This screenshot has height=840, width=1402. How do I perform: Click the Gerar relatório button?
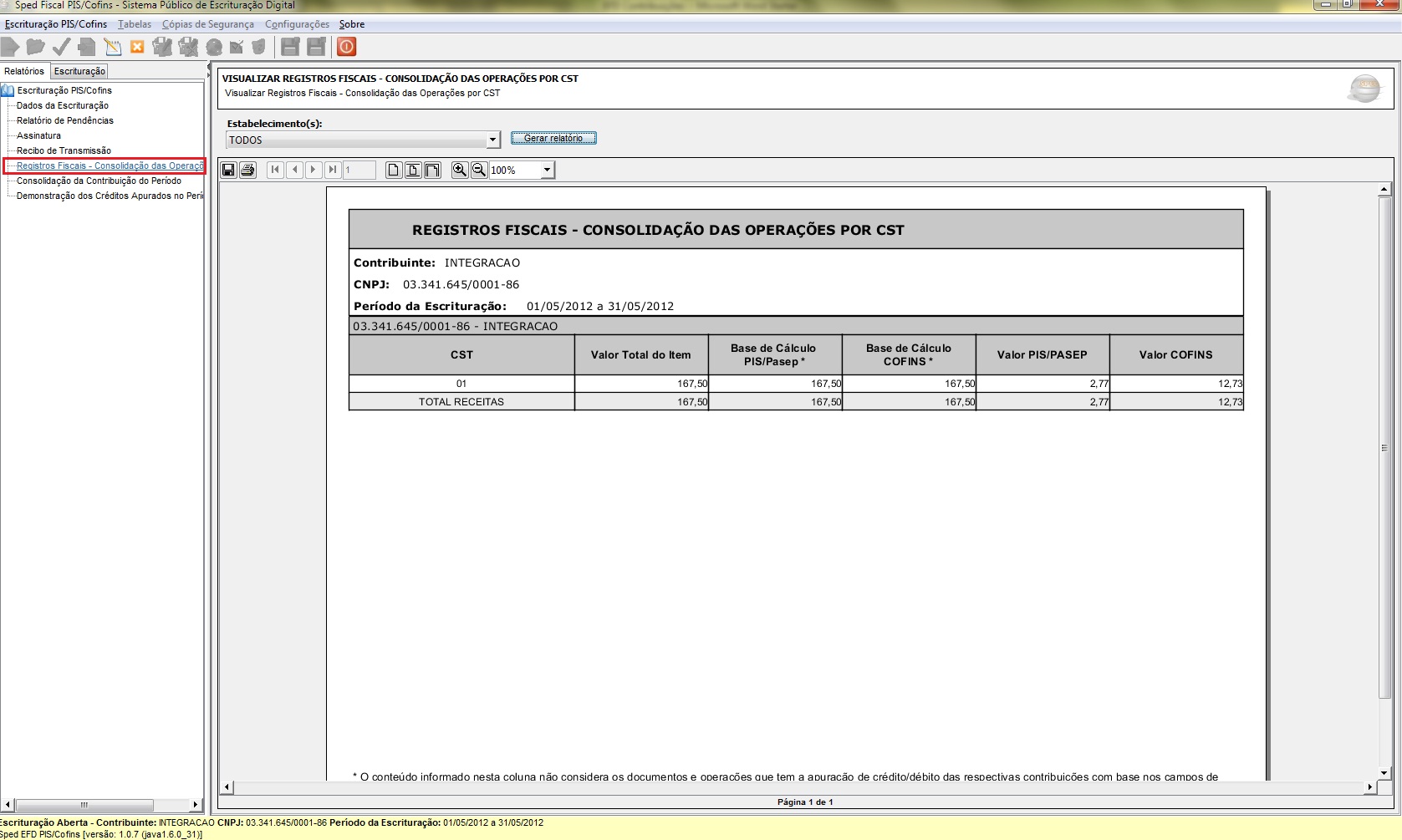coord(553,139)
